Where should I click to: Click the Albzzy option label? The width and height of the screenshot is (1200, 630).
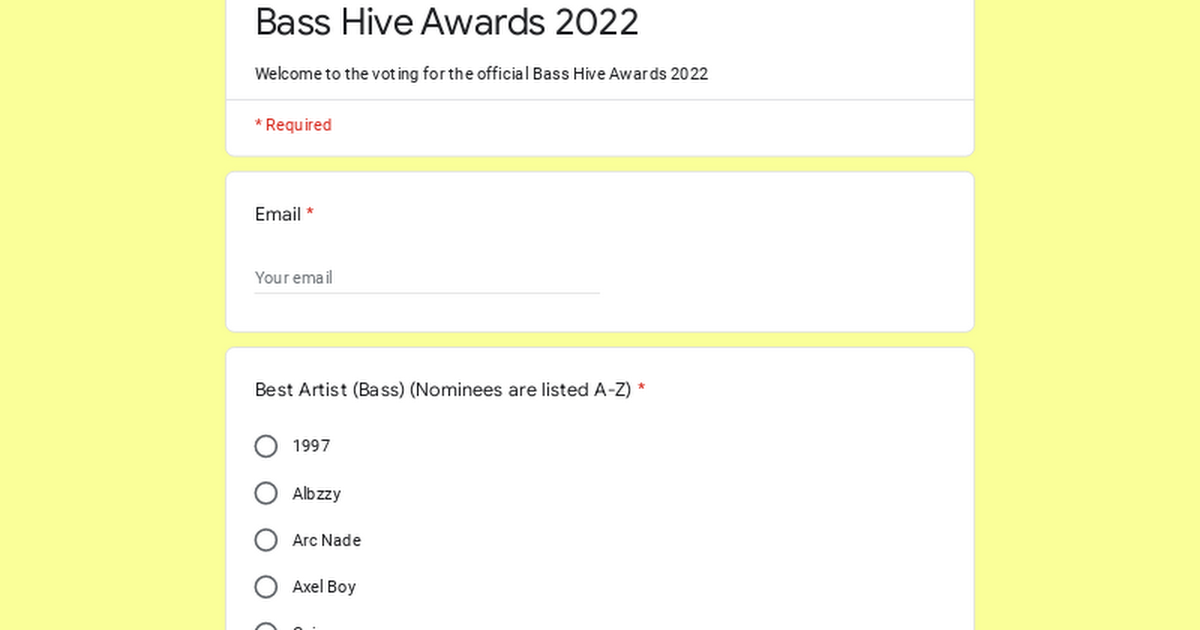click(x=316, y=493)
